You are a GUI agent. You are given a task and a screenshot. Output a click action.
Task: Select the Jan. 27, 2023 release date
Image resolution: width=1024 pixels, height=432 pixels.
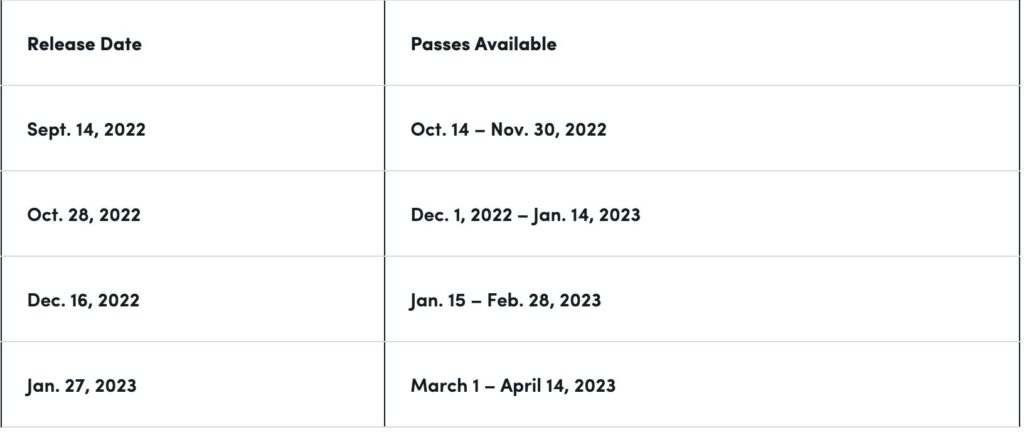click(x=82, y=385)
